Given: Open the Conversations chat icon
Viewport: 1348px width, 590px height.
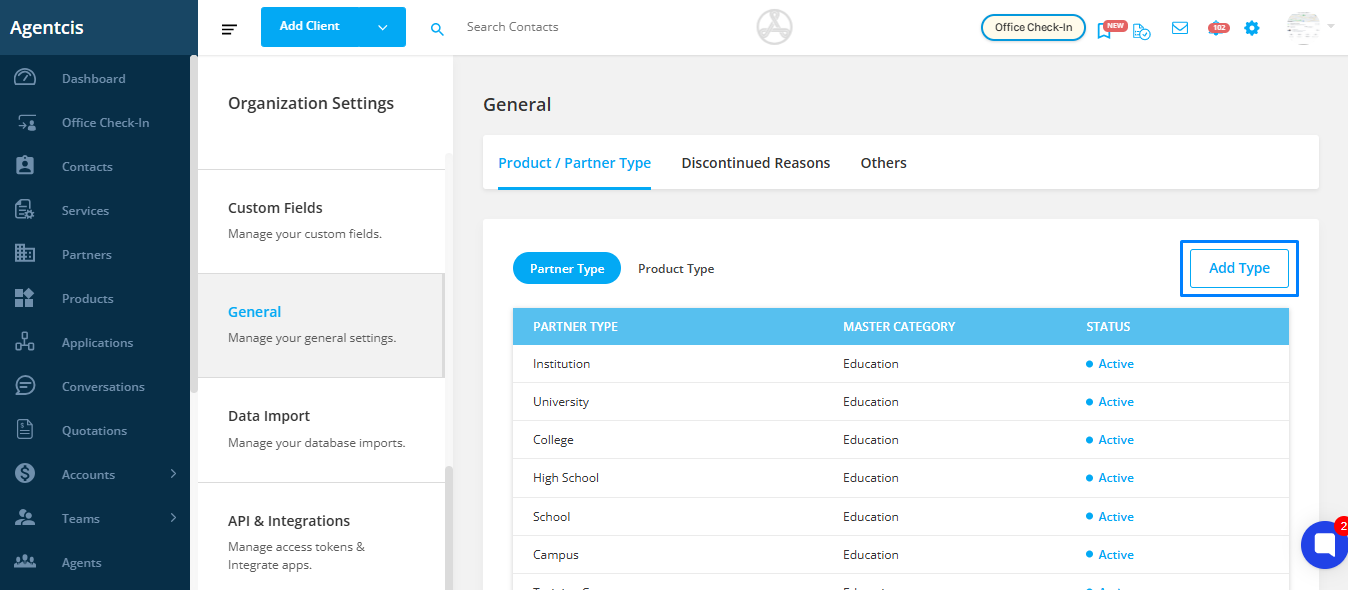Looking at the screenshot, I should (25, 386).
